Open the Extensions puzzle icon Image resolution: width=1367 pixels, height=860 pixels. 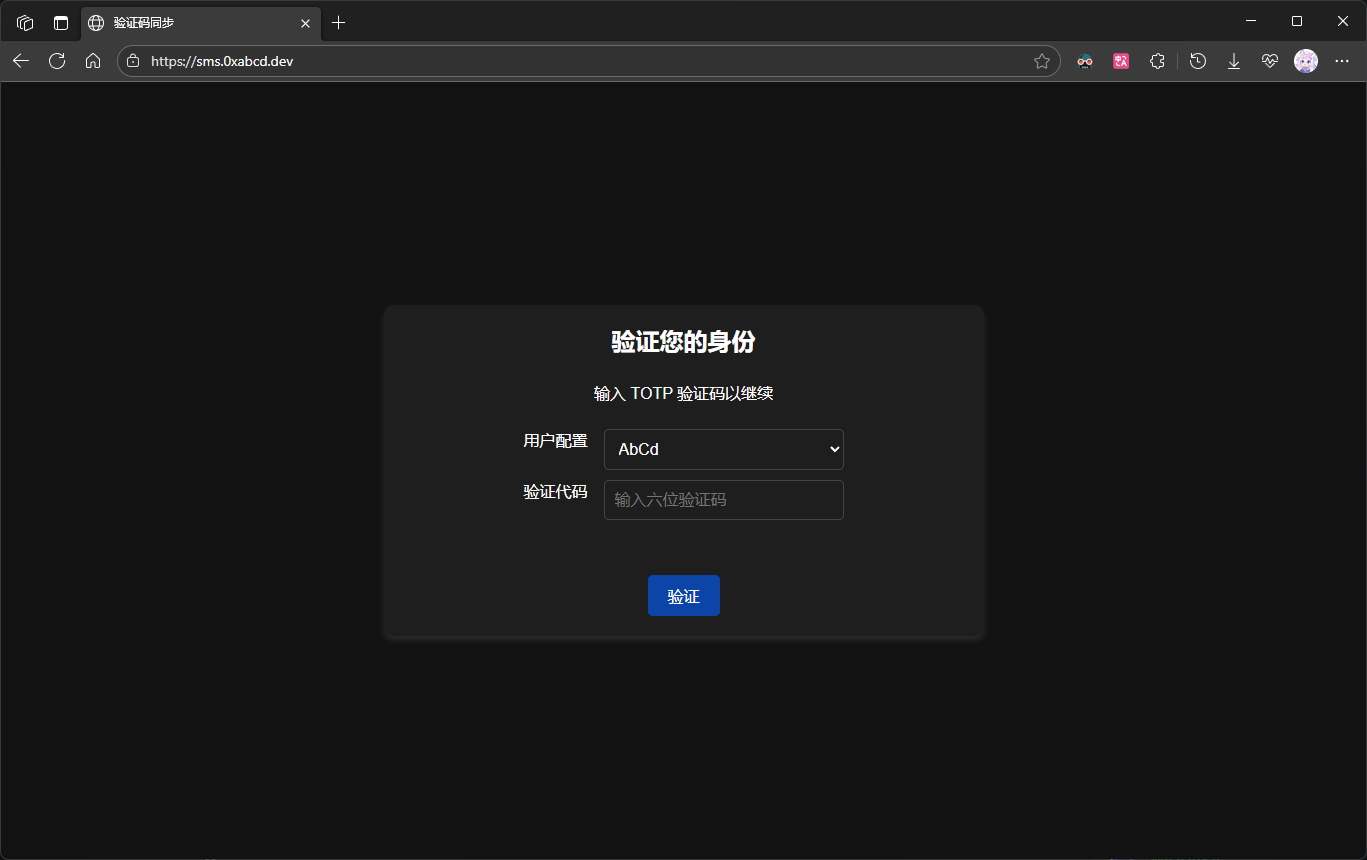click(x=1157, y=61)
